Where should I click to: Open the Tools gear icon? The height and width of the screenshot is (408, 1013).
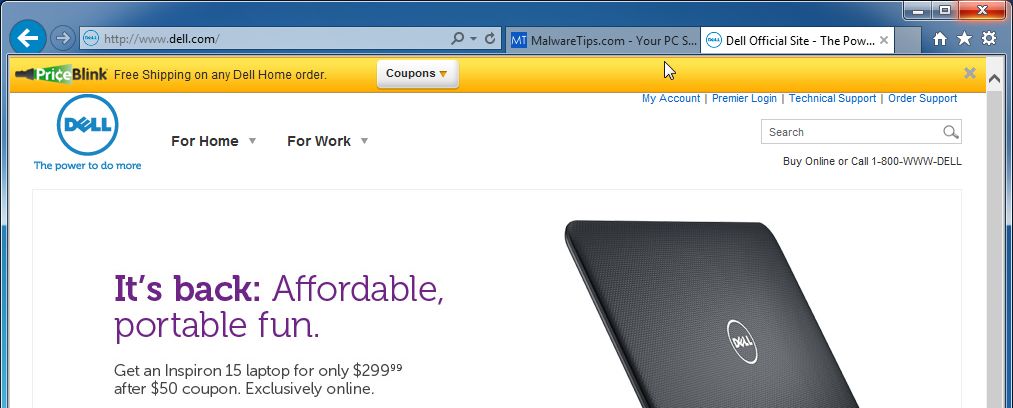click(x=989, y=39)
